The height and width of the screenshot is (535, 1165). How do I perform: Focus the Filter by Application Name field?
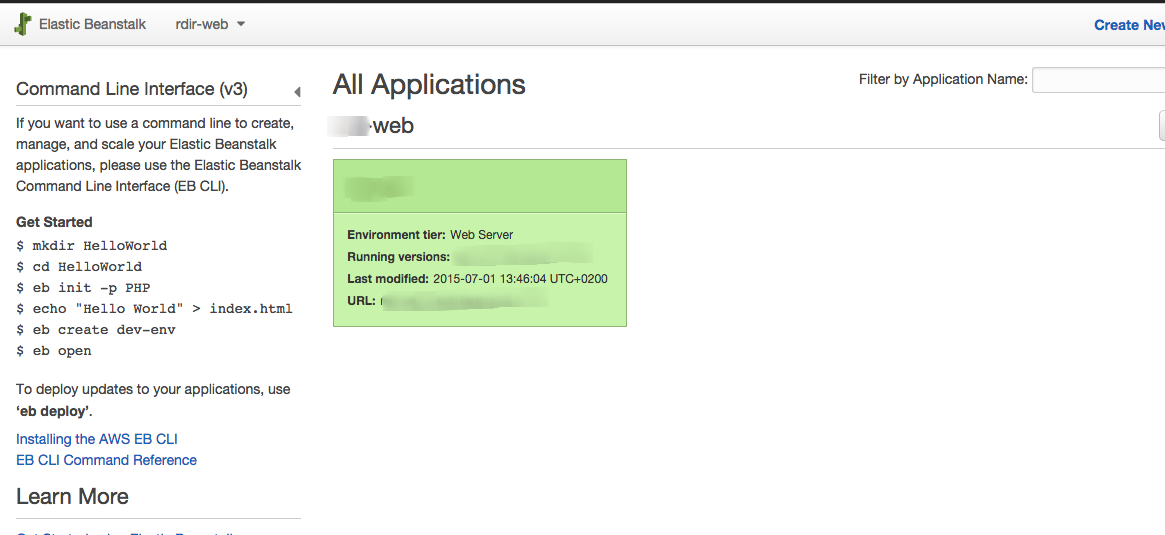pyautogui.click(x=1098, y=80)
